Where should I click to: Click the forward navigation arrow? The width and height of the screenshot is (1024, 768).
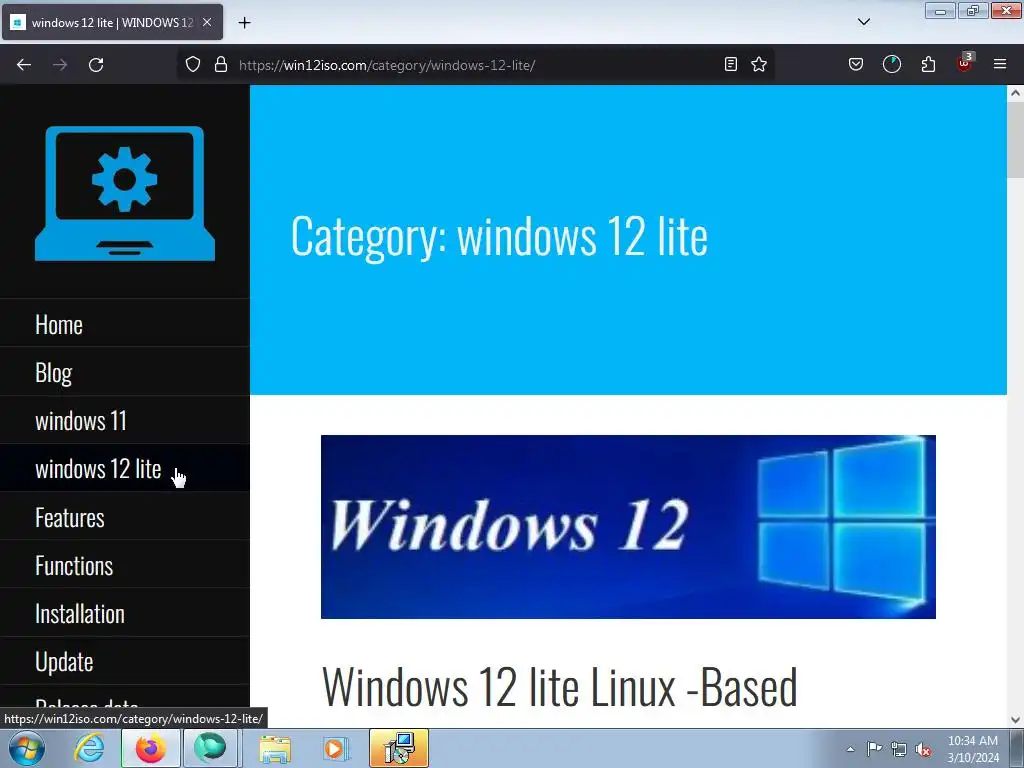pos(60,65)
